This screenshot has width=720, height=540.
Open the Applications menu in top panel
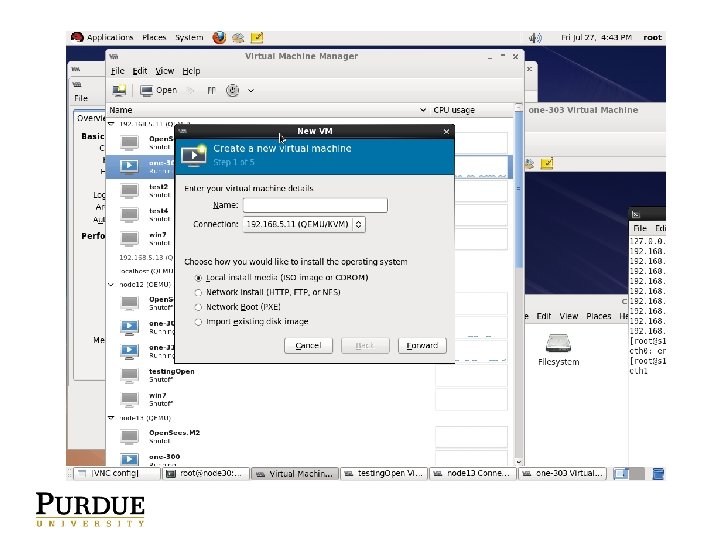point(110,38)
